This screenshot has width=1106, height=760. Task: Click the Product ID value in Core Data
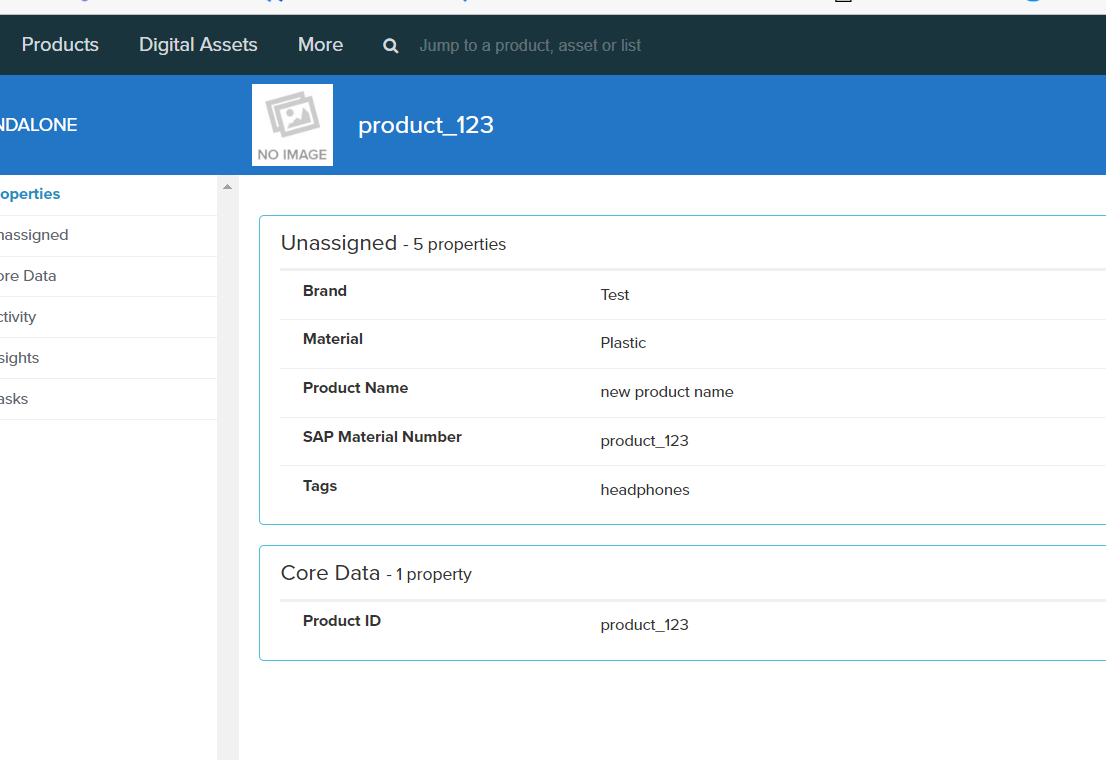(644, 625)
